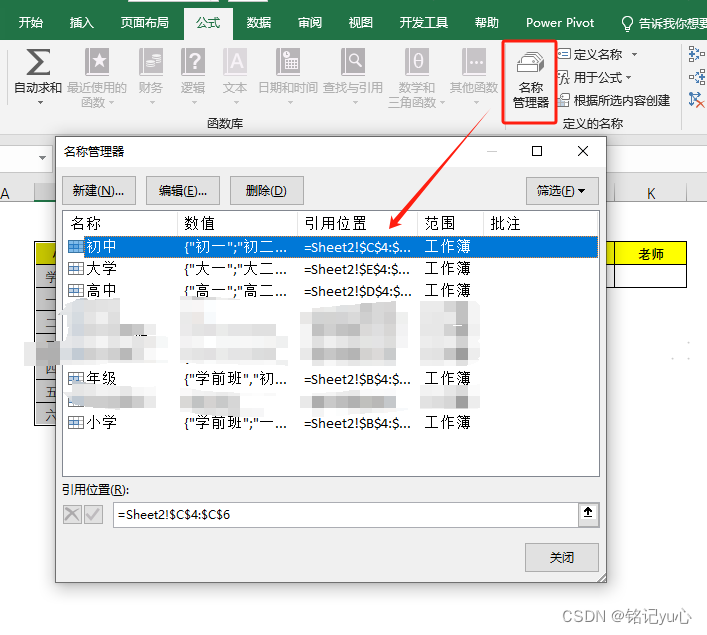Sort by the 数值 column header
This screenshot has height=635, width=707.
click(x=238, y=223)
